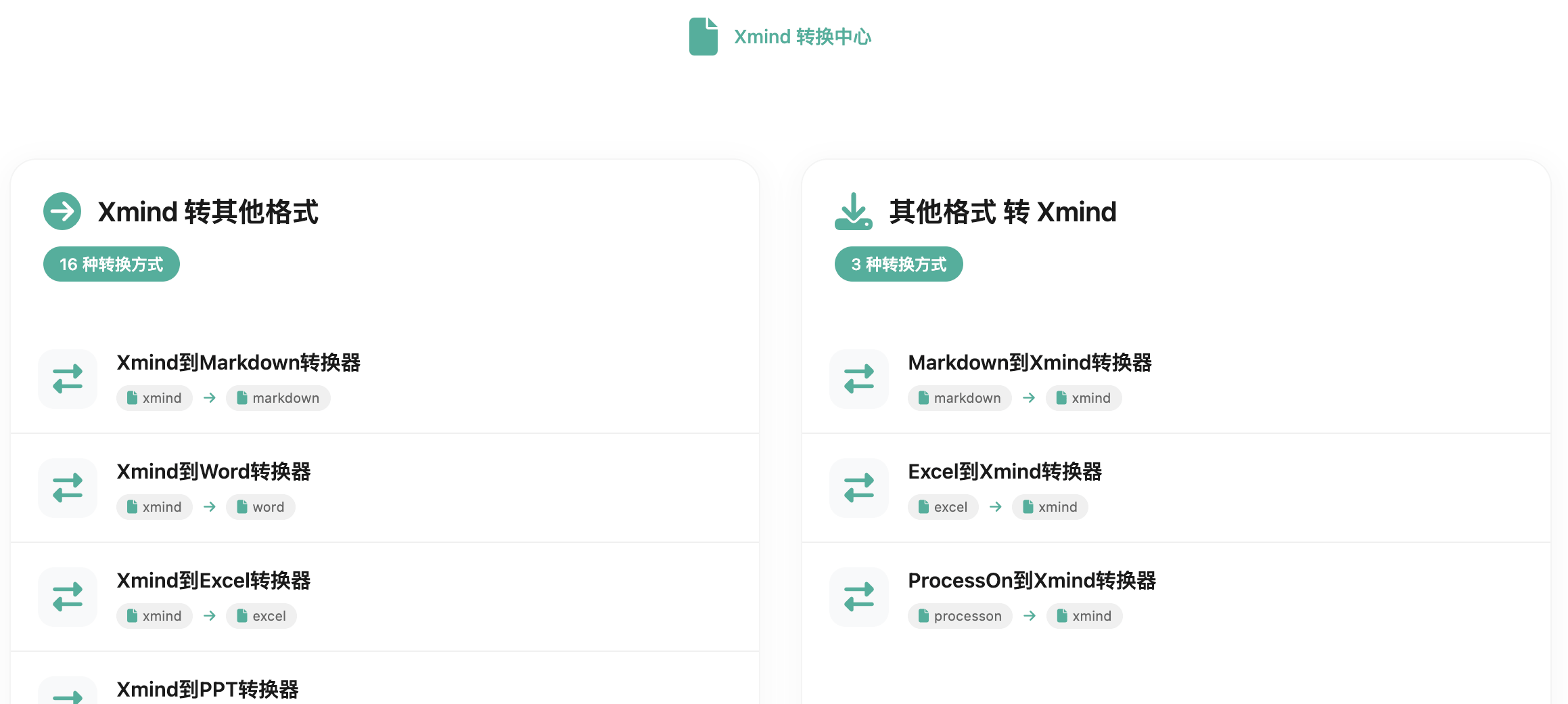The image size is (1568, 704).
Task: Click the download icon beside 其他格式 转 Xmind
Action: click(853, 211)
